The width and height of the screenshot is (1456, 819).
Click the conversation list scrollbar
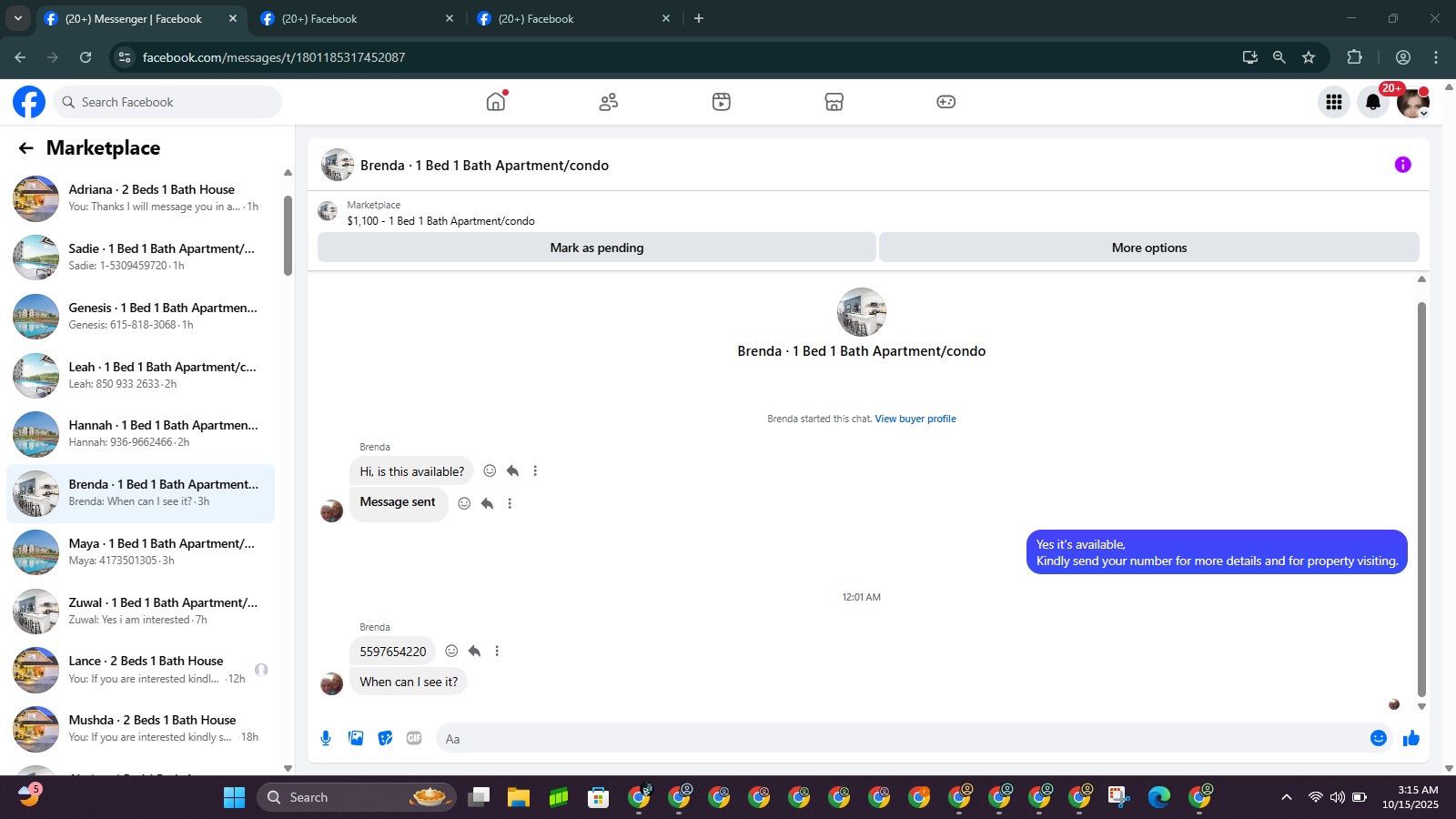(x=288, y=235)
